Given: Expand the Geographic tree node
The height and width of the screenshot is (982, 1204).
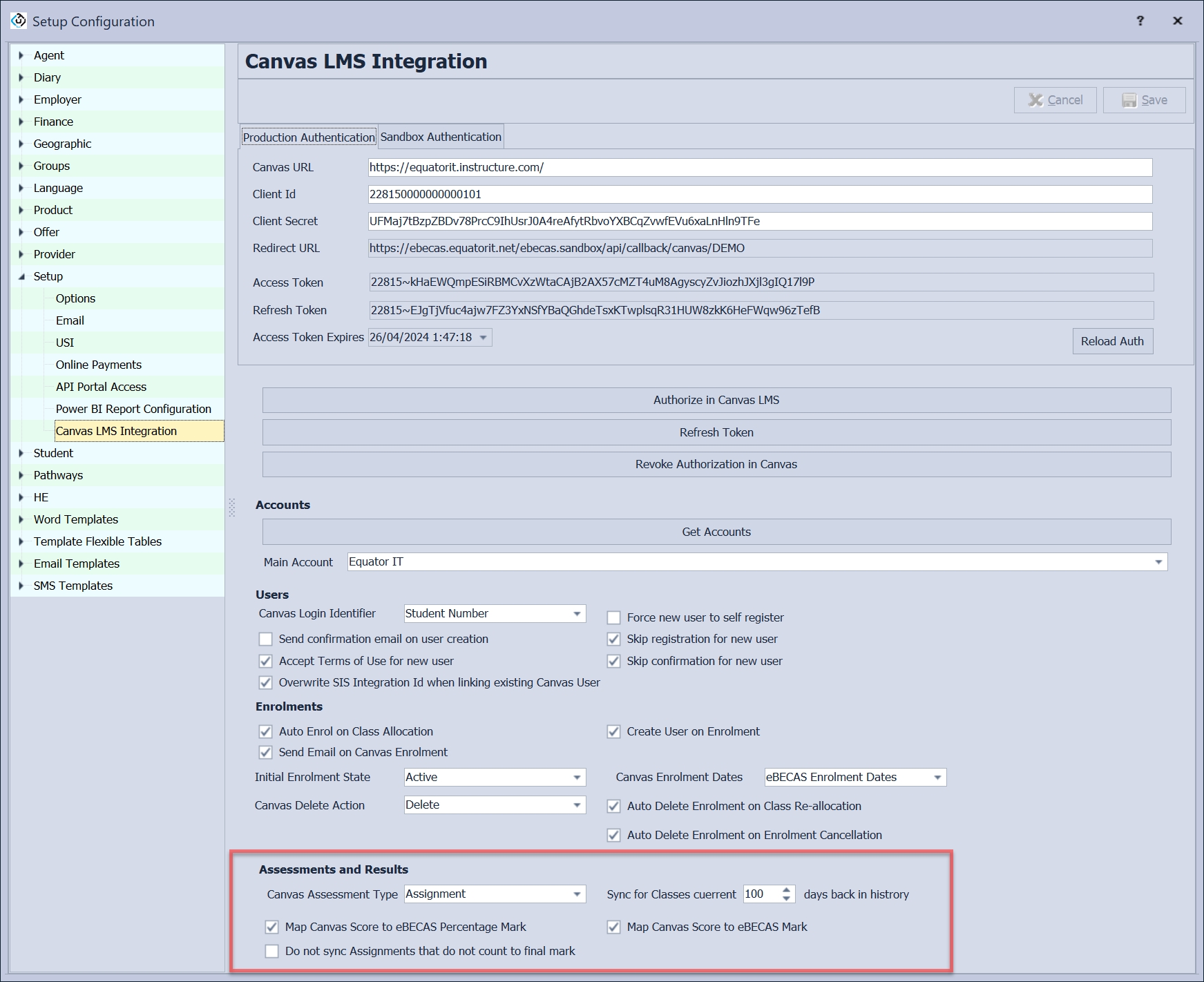Looking at the screenshot, I should (x=21, y=144).
